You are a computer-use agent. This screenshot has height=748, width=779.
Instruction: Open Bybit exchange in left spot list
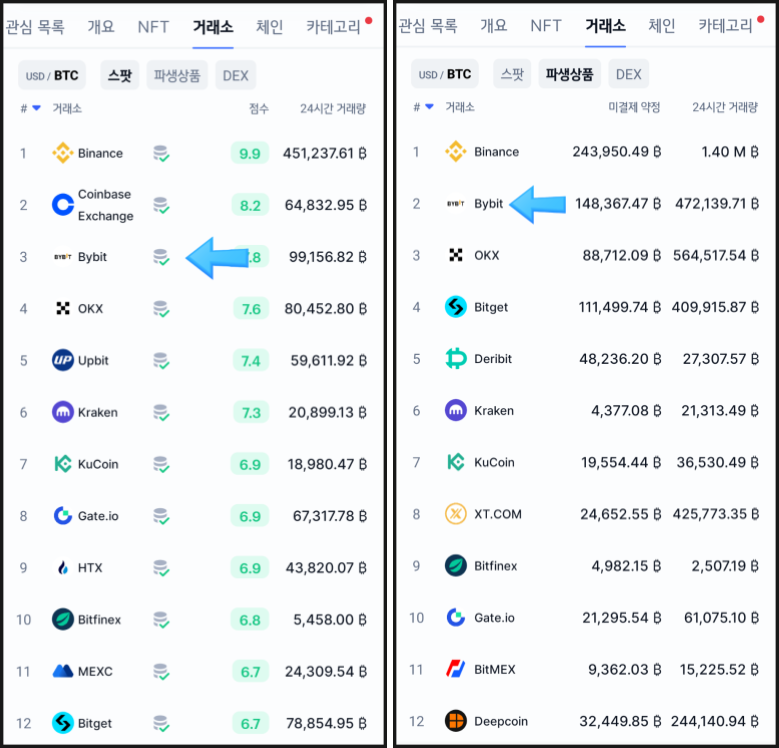tap(92, 257)
